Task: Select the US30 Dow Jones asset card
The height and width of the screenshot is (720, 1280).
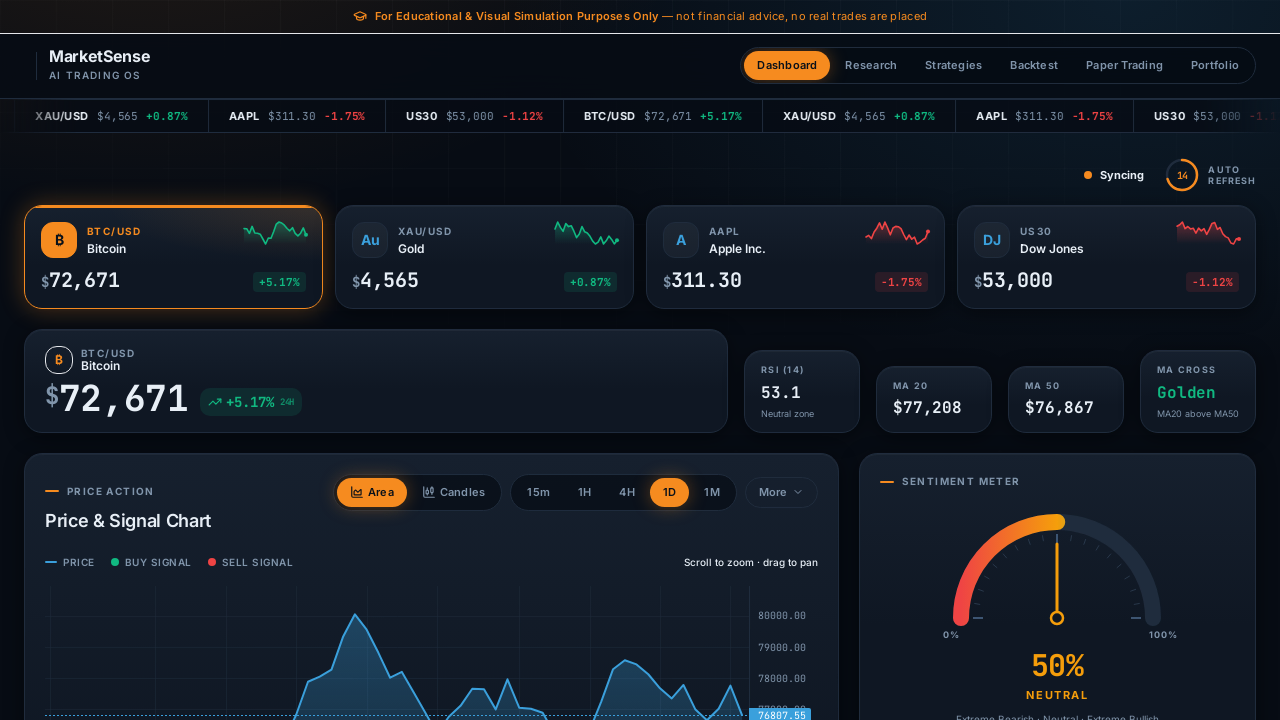Action: (x=1106, y=257)
